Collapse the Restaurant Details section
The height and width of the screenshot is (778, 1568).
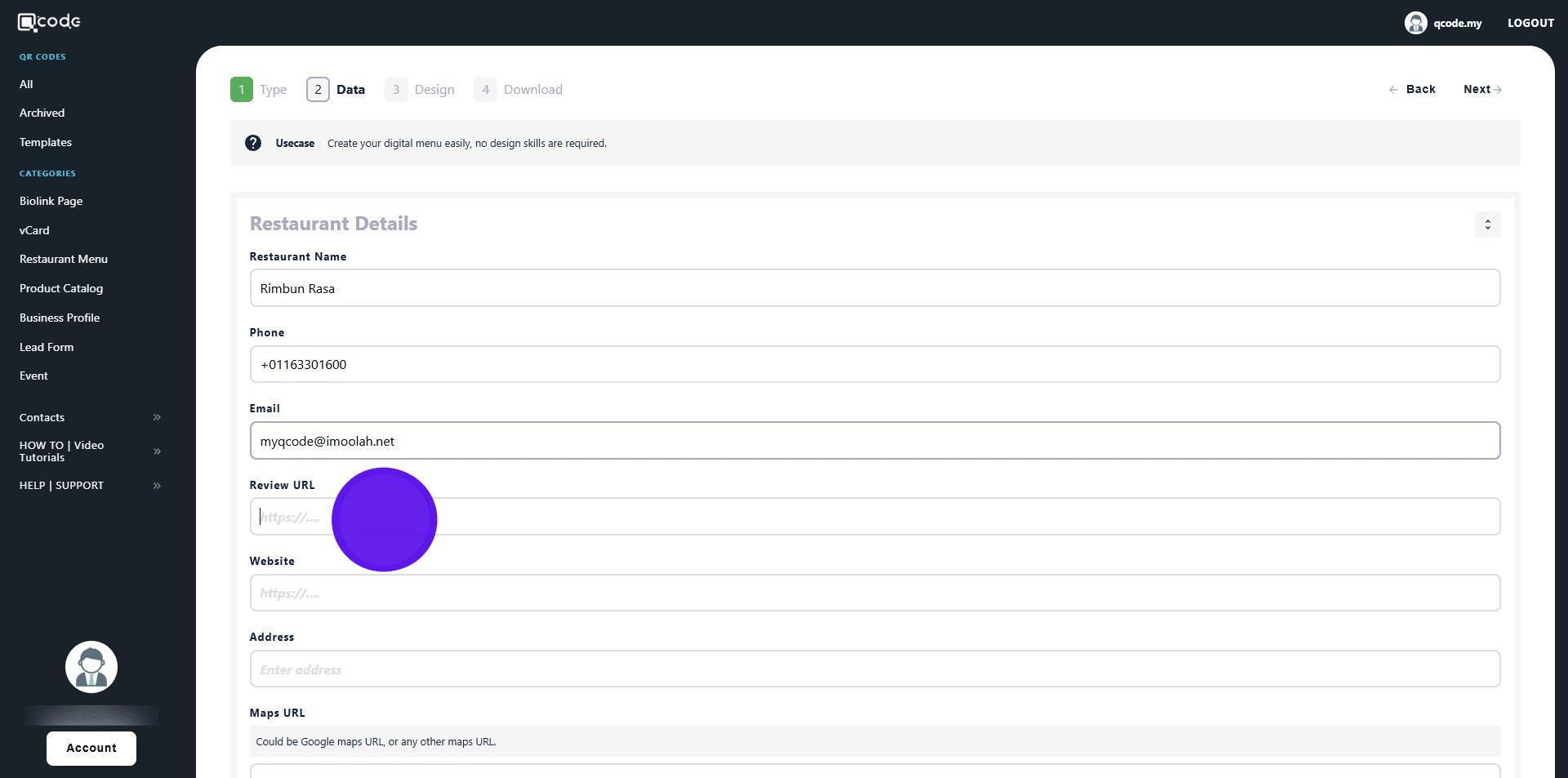click(x=1487, y=225)
